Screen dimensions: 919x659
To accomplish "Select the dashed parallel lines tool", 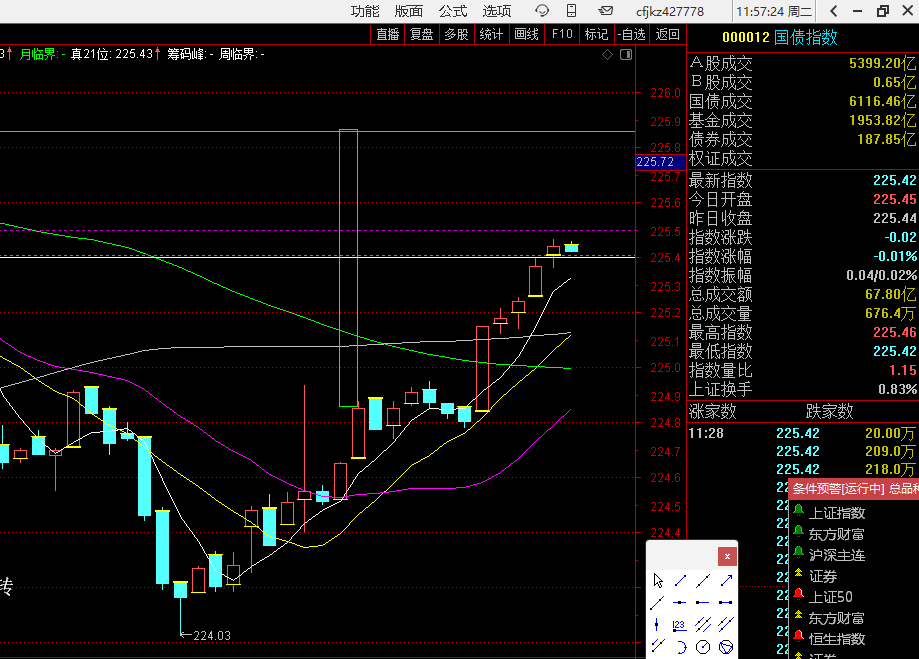I will [658, 646].
